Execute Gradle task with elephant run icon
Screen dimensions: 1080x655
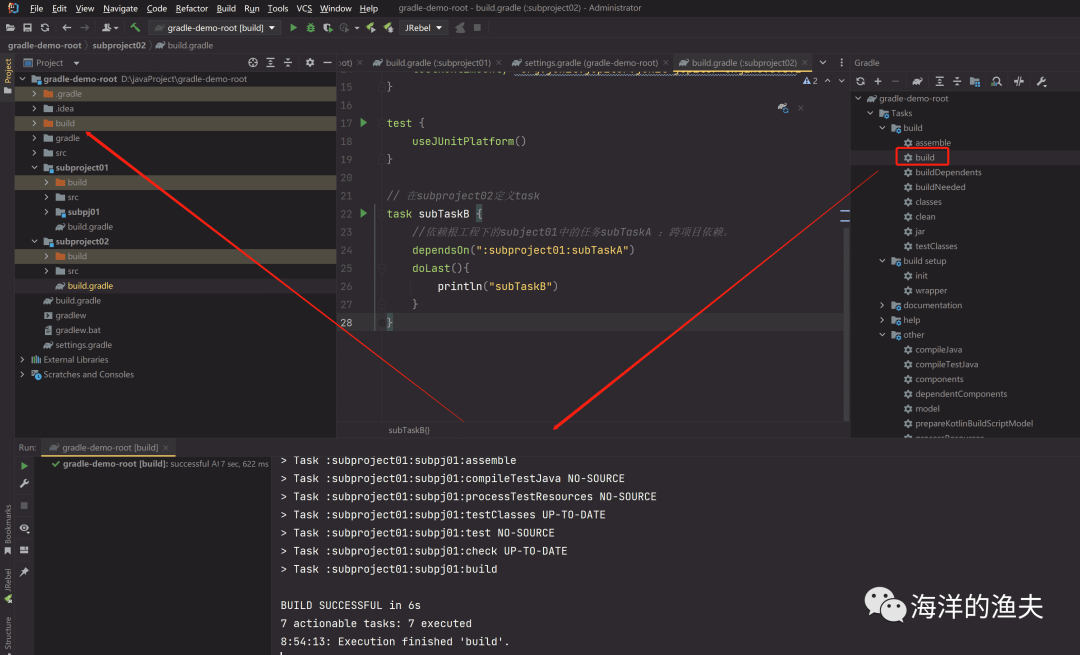919,81
